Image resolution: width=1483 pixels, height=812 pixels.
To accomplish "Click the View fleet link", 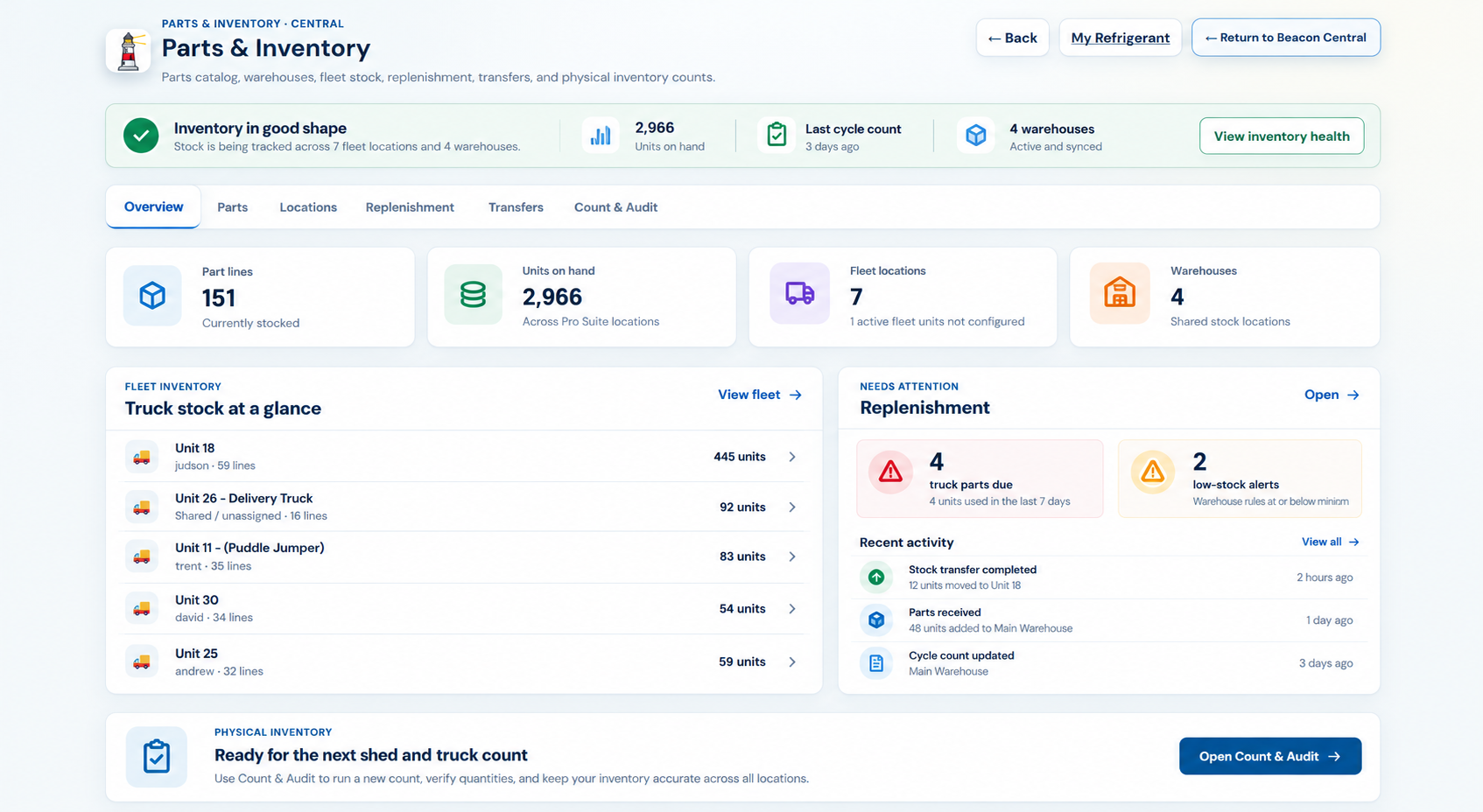I will pyautogui.click(x=760, y=395).
